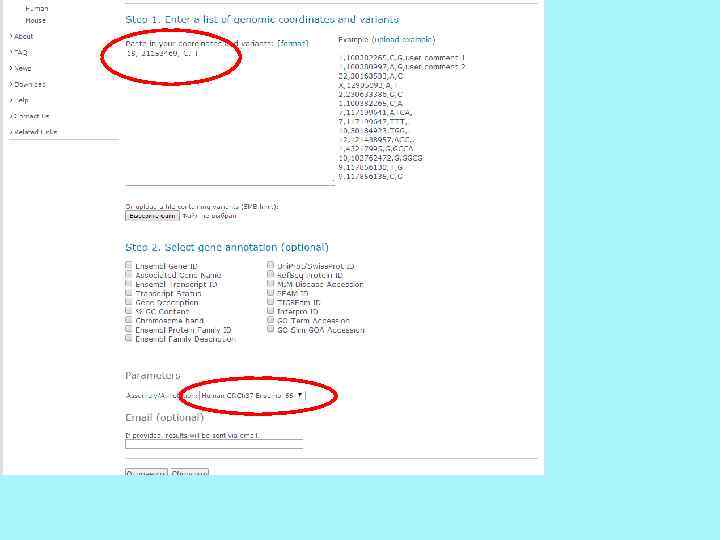Toggle the Transcript Status checkbox
The width and height of the screenshot is (720, 540).
129,293
